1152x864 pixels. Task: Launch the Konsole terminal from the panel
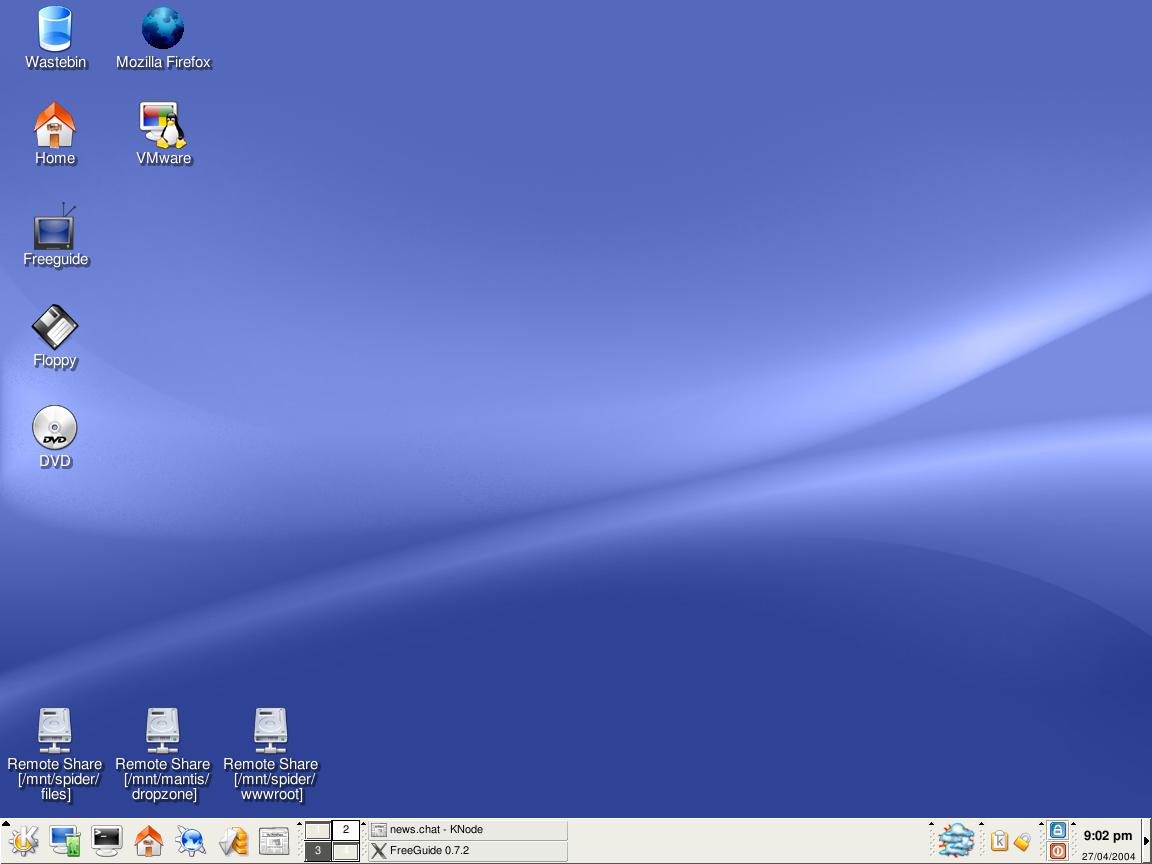[107, 841]
